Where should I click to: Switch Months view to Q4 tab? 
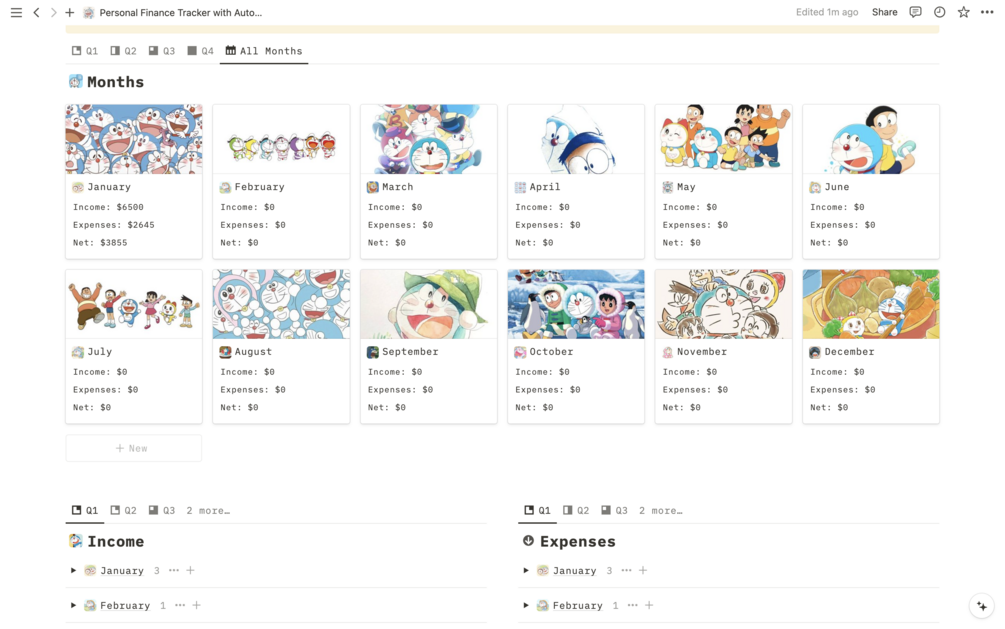[200, 51]
